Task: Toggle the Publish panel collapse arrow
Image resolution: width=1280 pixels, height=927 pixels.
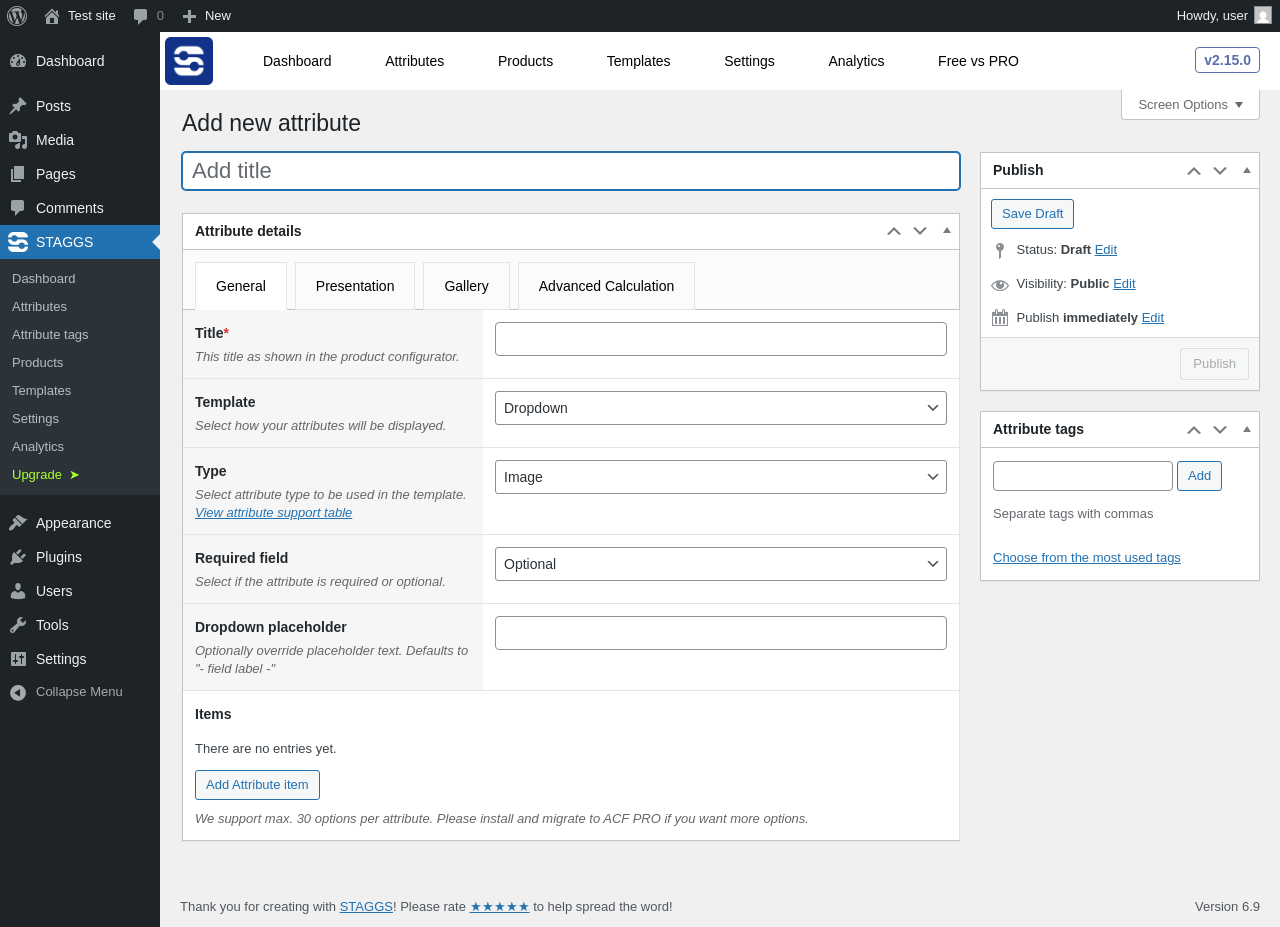Action: 1247,170
